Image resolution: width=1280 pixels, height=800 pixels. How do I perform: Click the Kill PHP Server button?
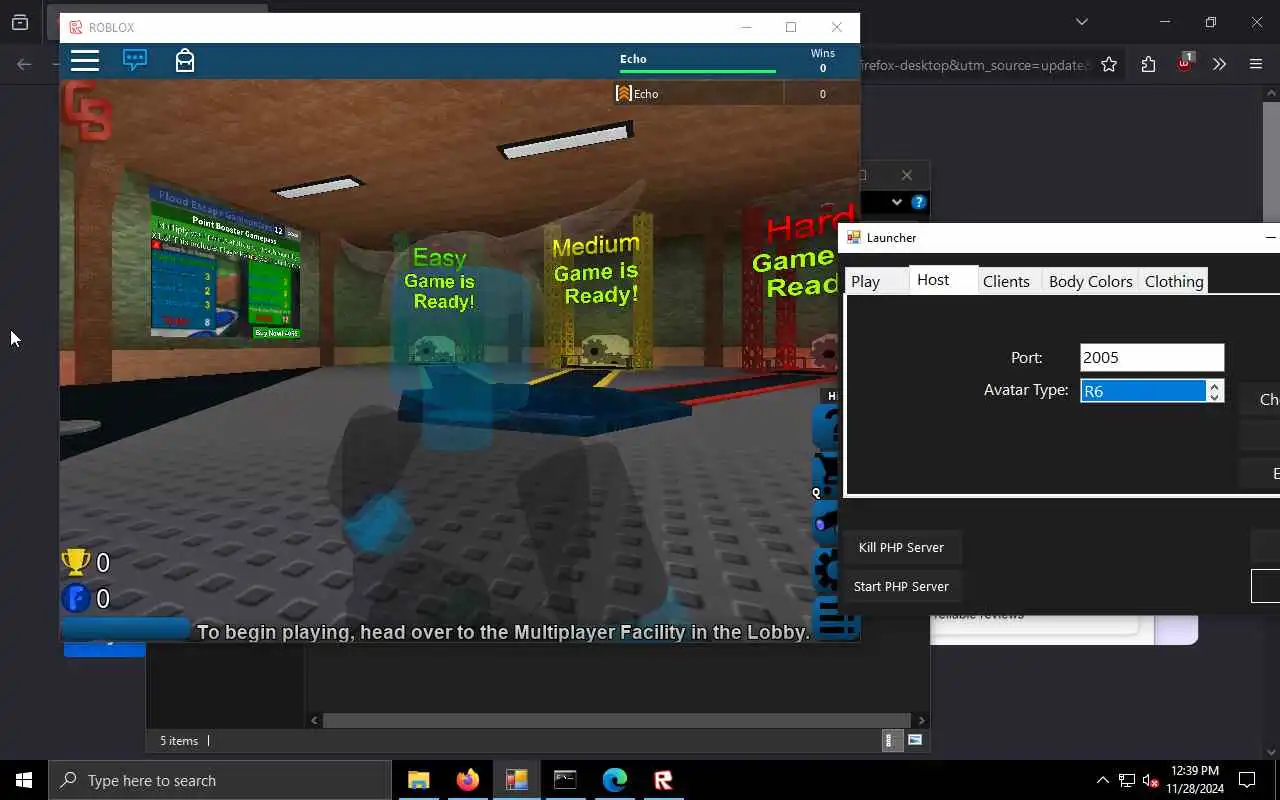click(x=901, y=547)
